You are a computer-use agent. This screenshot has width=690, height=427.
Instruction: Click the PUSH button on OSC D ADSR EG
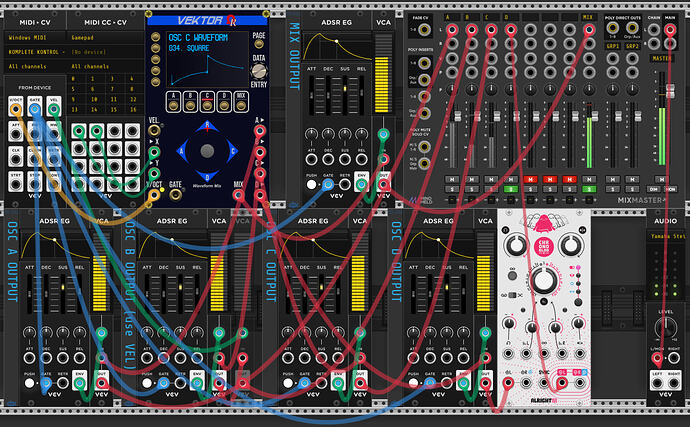[413, 383]
